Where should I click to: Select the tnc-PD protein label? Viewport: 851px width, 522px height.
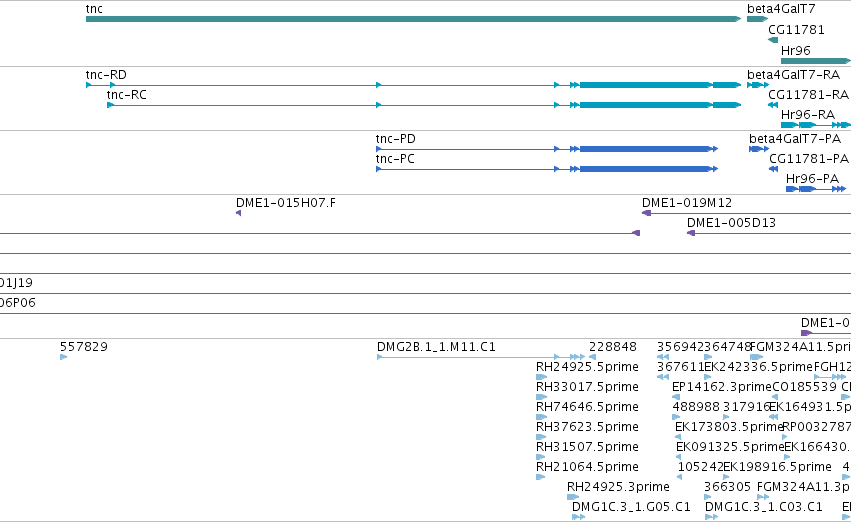[x=396, y=139]
